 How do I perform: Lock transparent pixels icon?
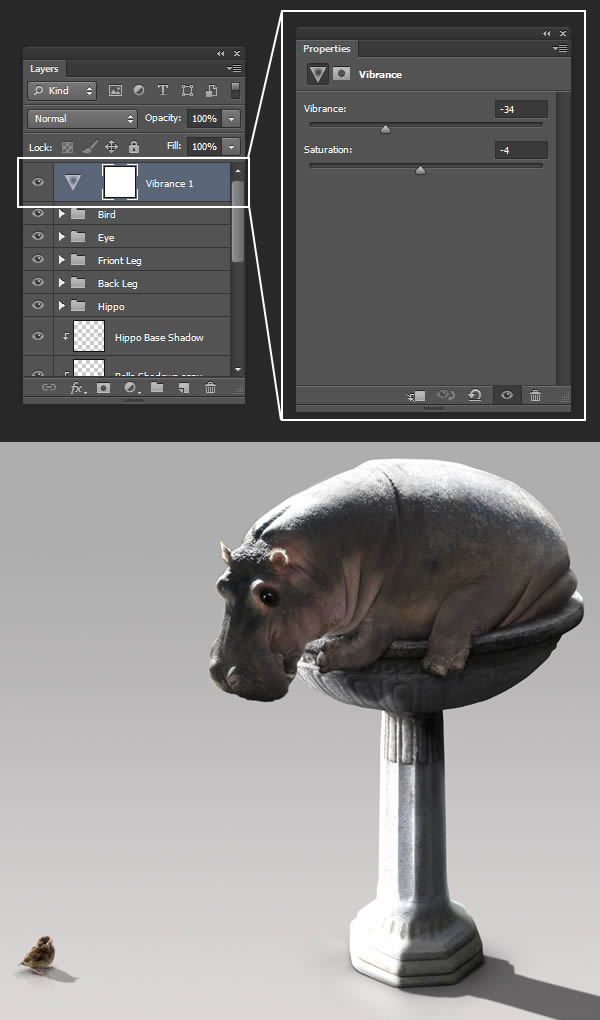click(x=67, y=147)
